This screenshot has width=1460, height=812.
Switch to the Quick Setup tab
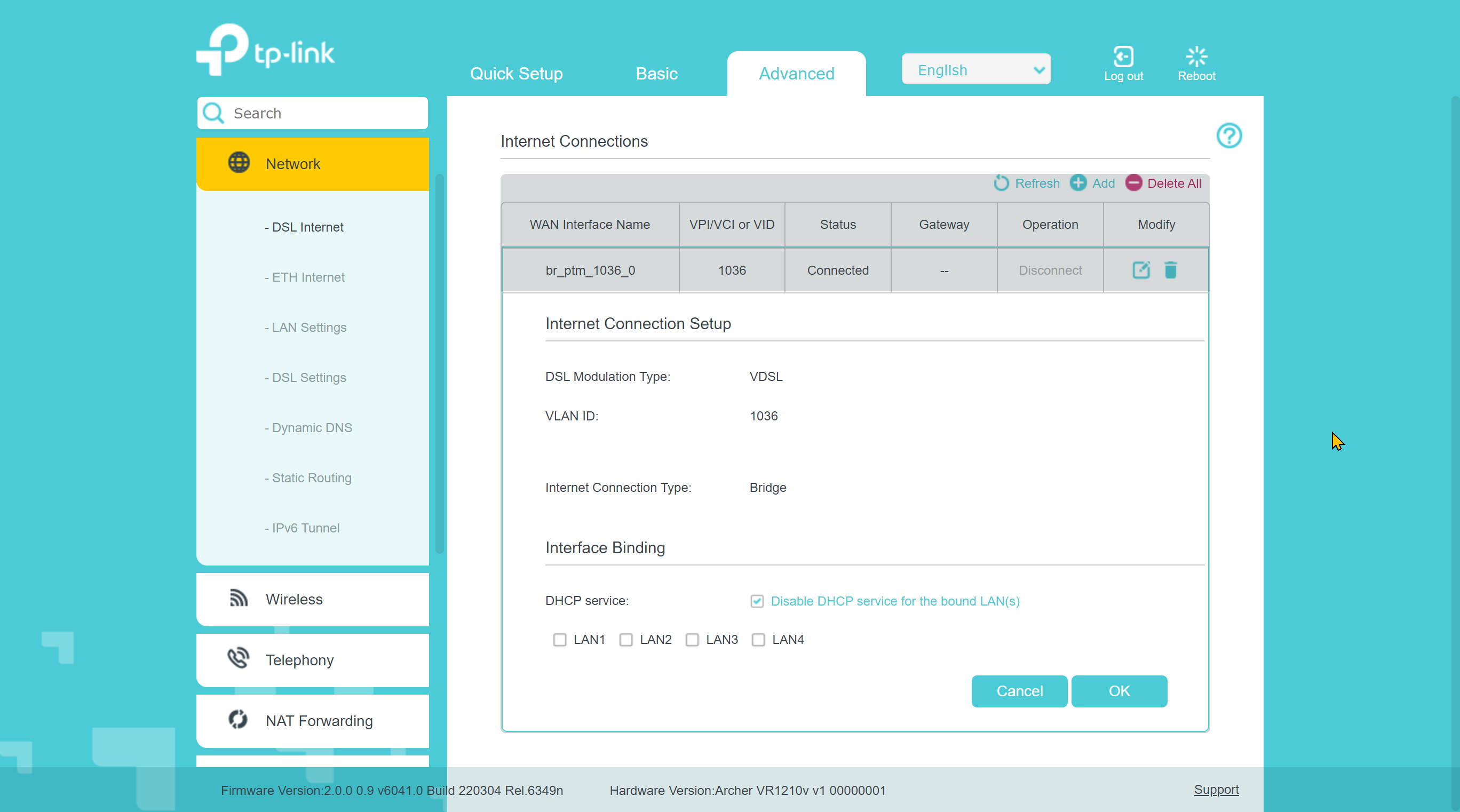click(516, 74)
